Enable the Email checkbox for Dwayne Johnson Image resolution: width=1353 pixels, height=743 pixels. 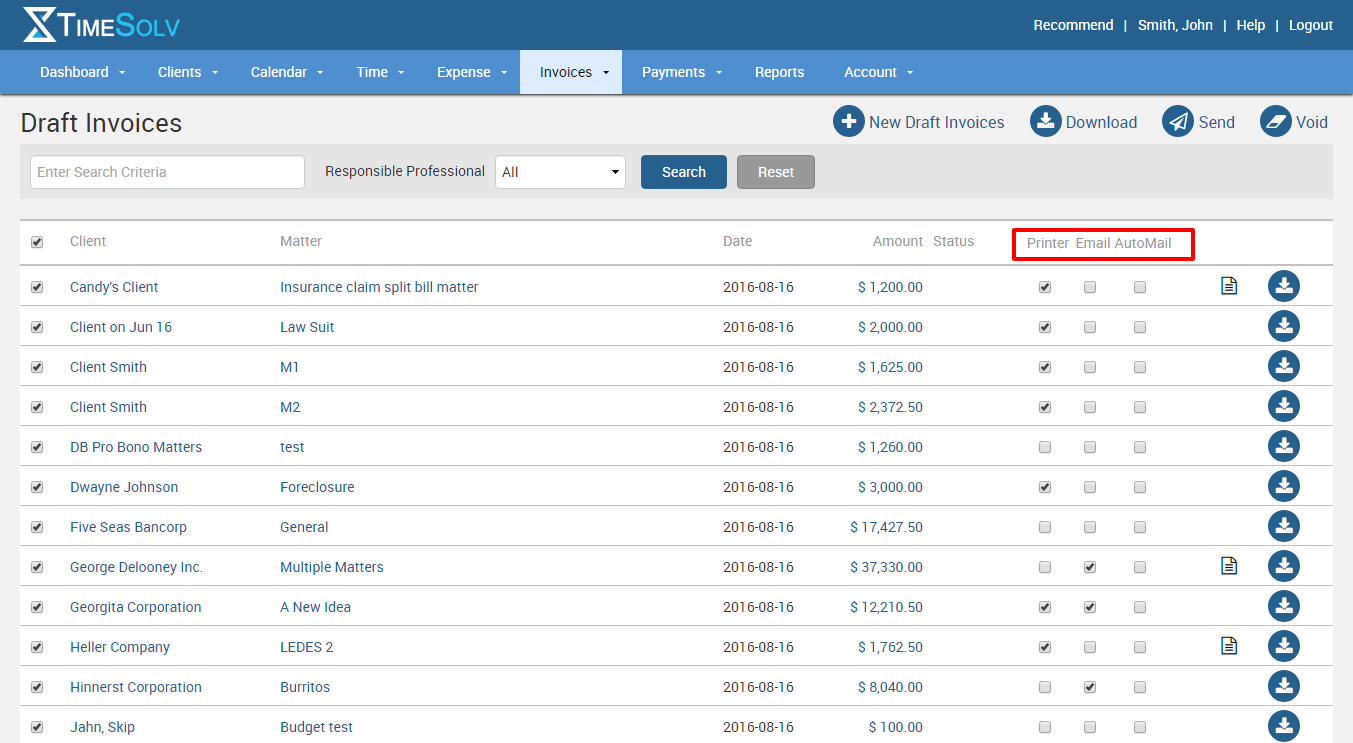coord(1090,487)
